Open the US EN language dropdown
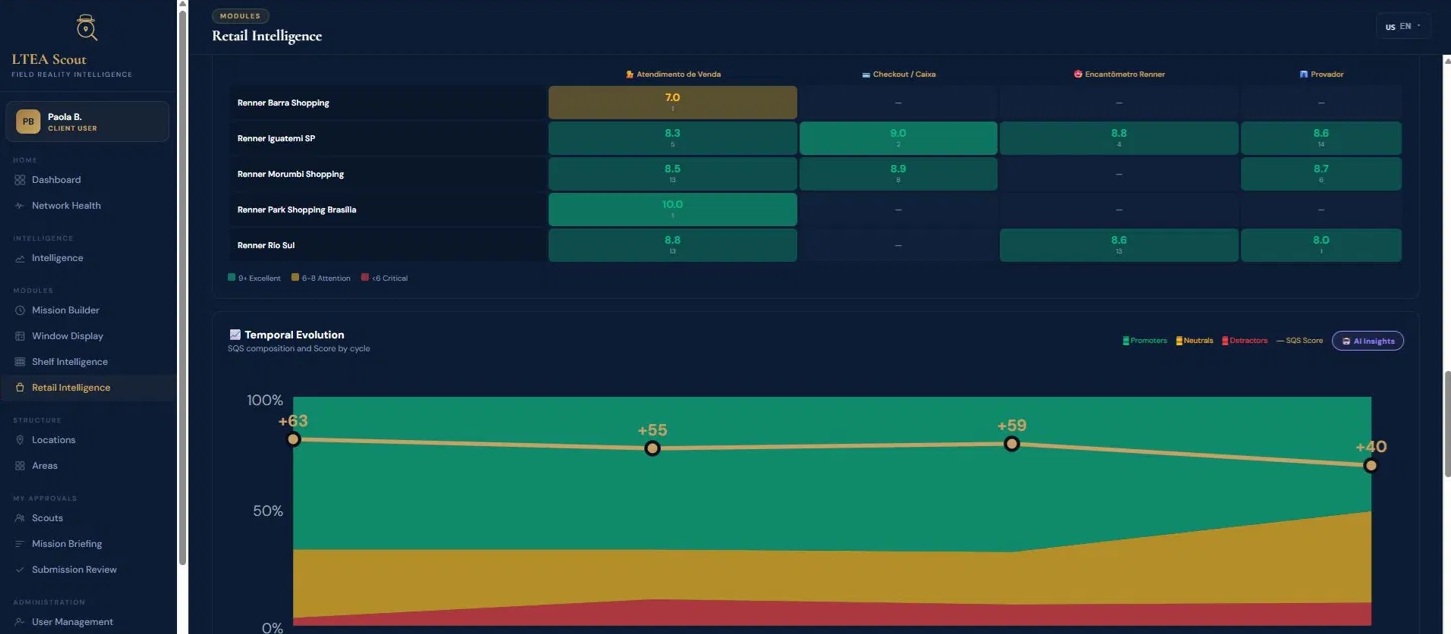Screen dimensions: 1451x634 (1404, 26)
